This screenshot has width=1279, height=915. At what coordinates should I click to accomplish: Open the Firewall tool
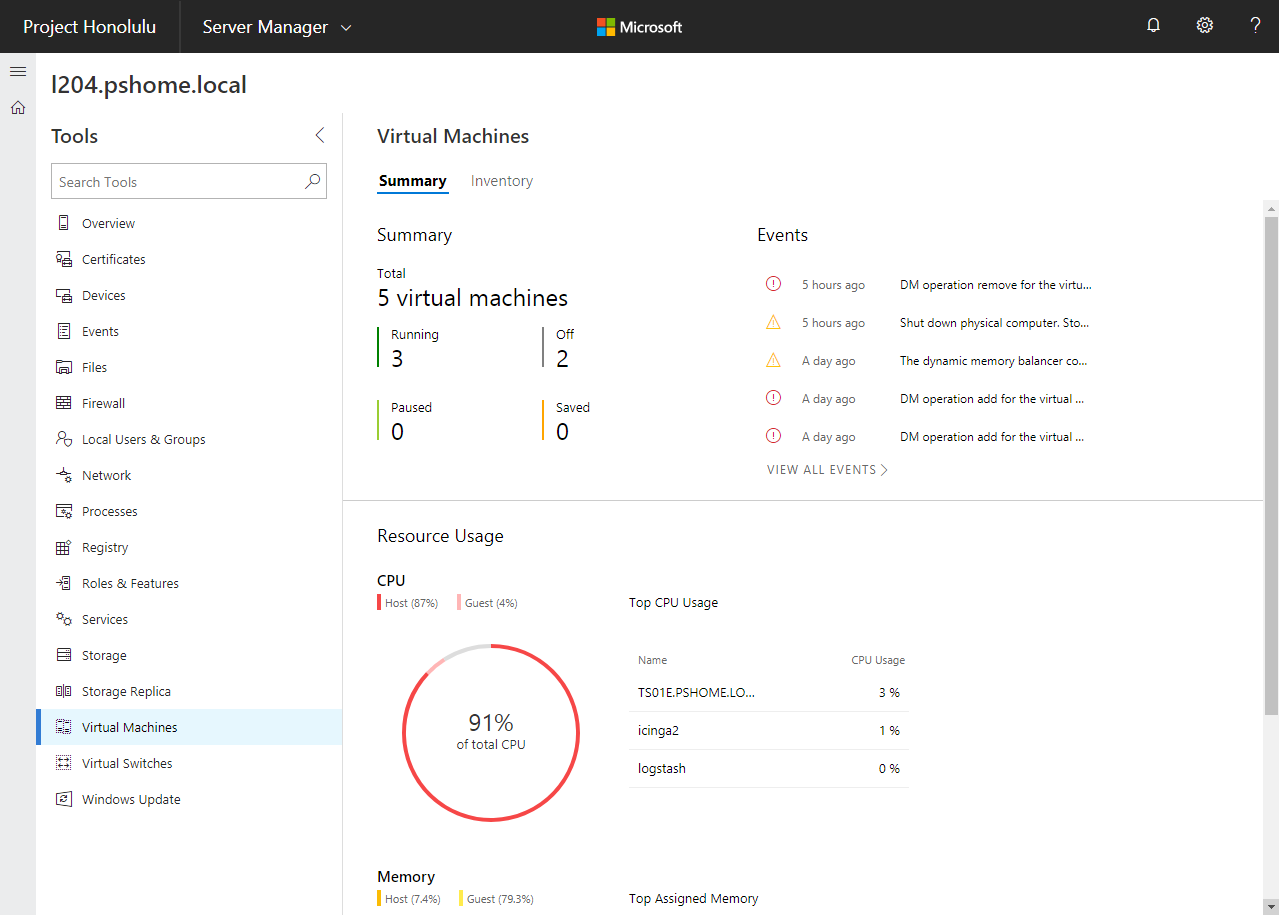[x=103, y=404]
